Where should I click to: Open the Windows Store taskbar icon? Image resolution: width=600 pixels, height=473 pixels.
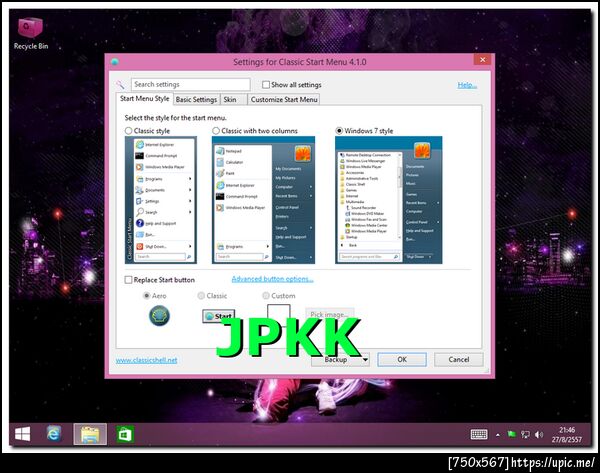point(126,434)
